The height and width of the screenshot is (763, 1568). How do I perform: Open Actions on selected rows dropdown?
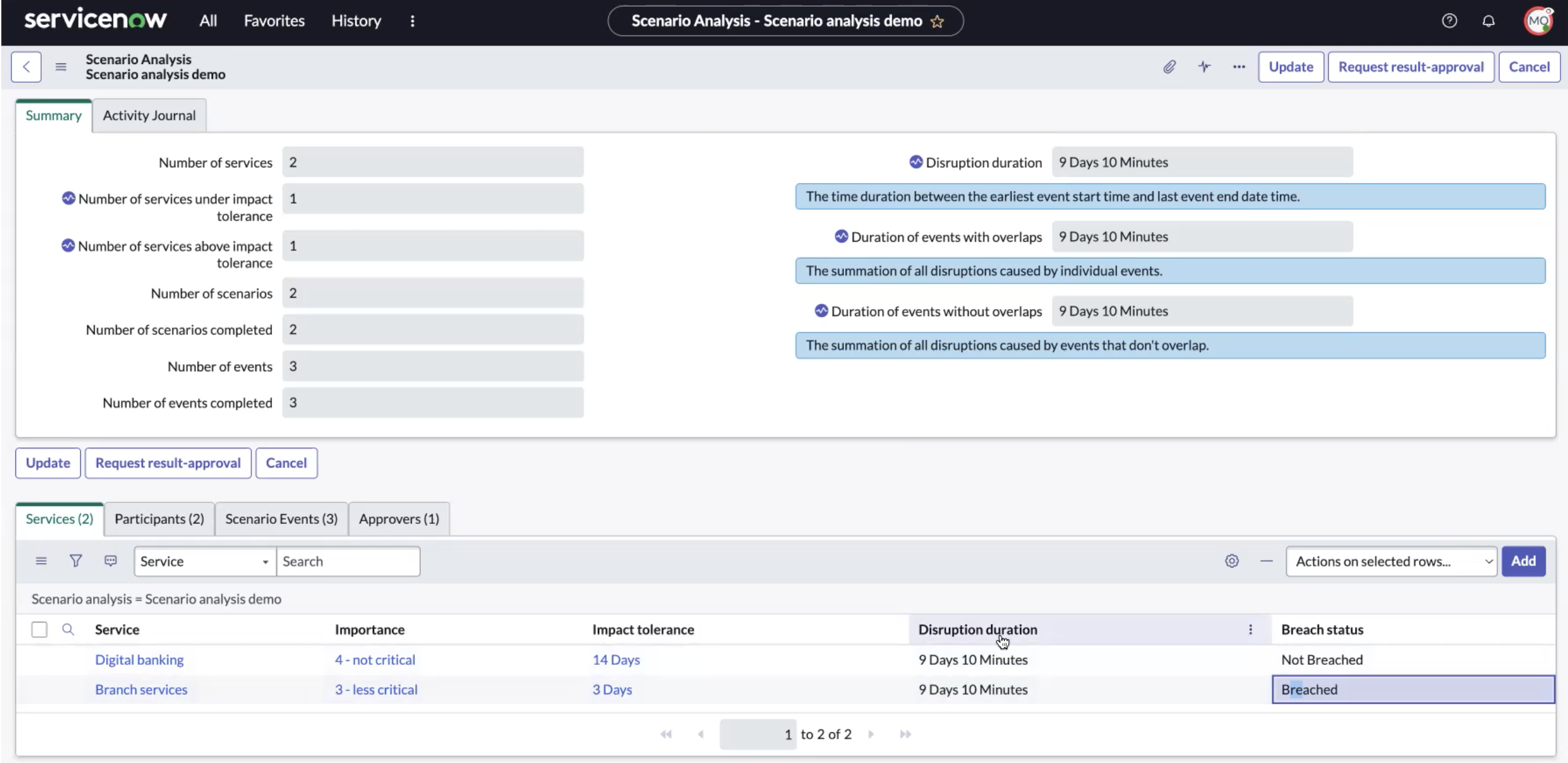pos(1392,561)
